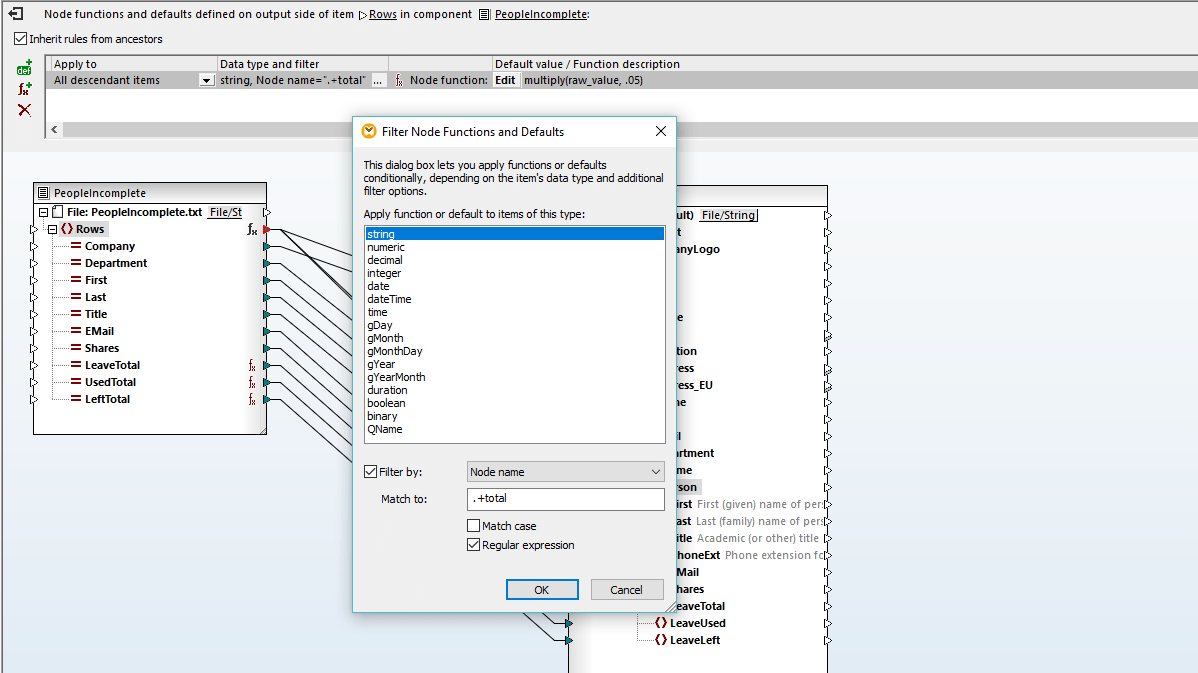Image resolution: width=1198 pixels, height=673 pixels.
Task: Click the fx icon beside Rows
Action: click(253, 229)
